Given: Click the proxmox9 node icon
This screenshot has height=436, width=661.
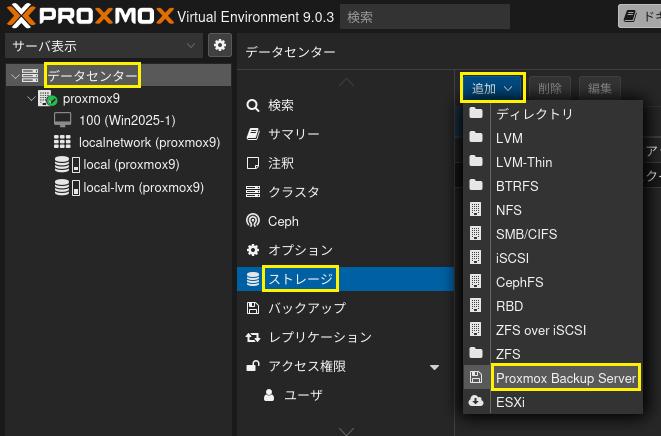Looking at the screenshot, I should pos(47,99).
